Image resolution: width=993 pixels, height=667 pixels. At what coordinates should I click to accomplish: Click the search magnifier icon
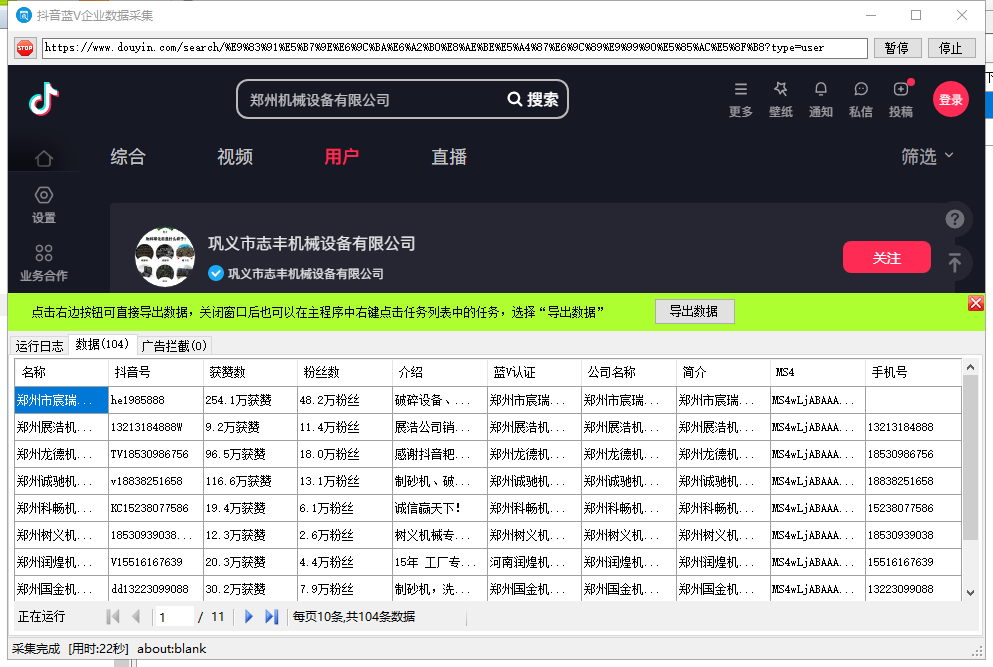point(515,99)
